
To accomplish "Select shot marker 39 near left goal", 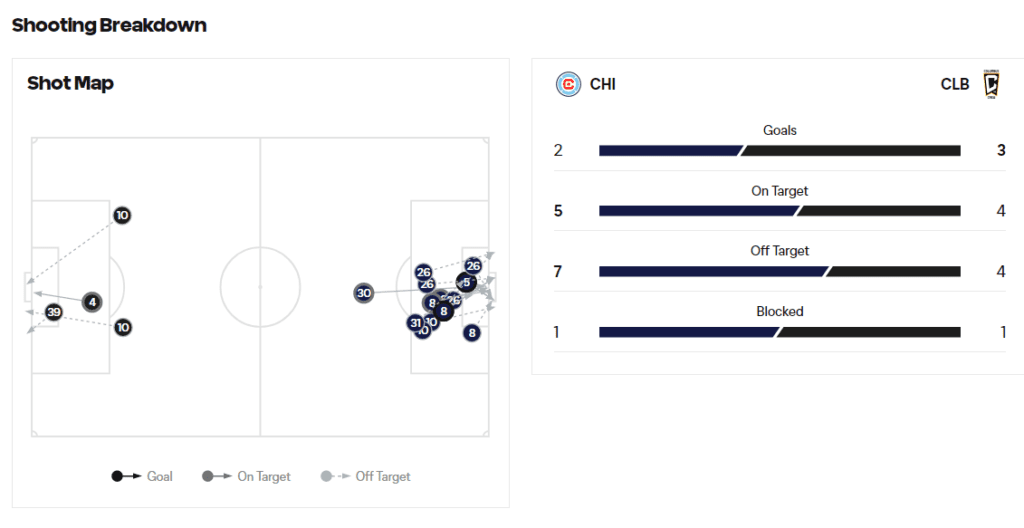I will click(54, 312).
